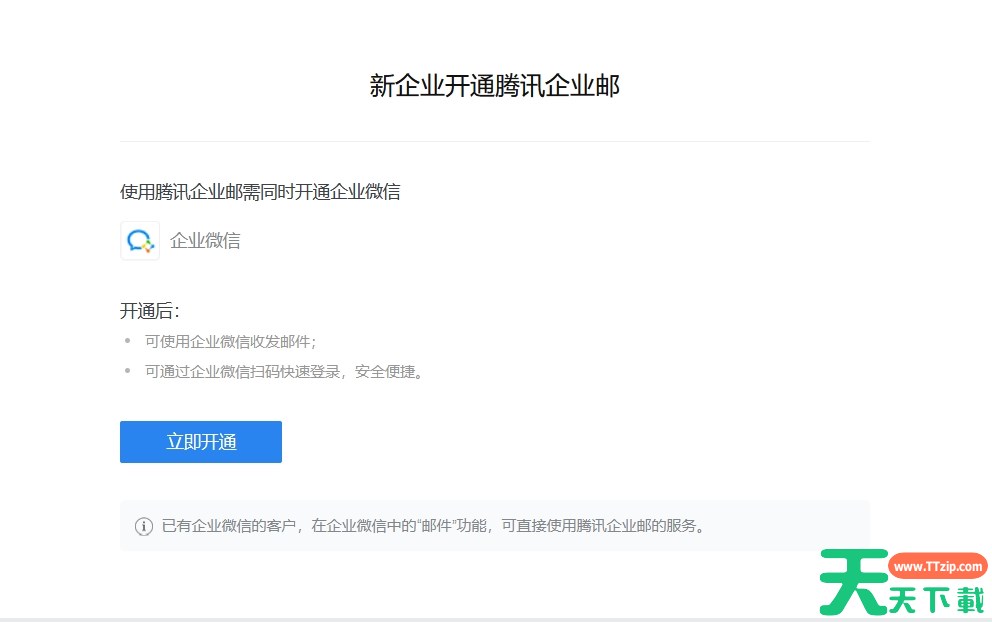Image resolution: width=992 pixels, height=622 pixels.
Task: Click the line 可使用企业微信收发邮件
Action: coord(230,342)
